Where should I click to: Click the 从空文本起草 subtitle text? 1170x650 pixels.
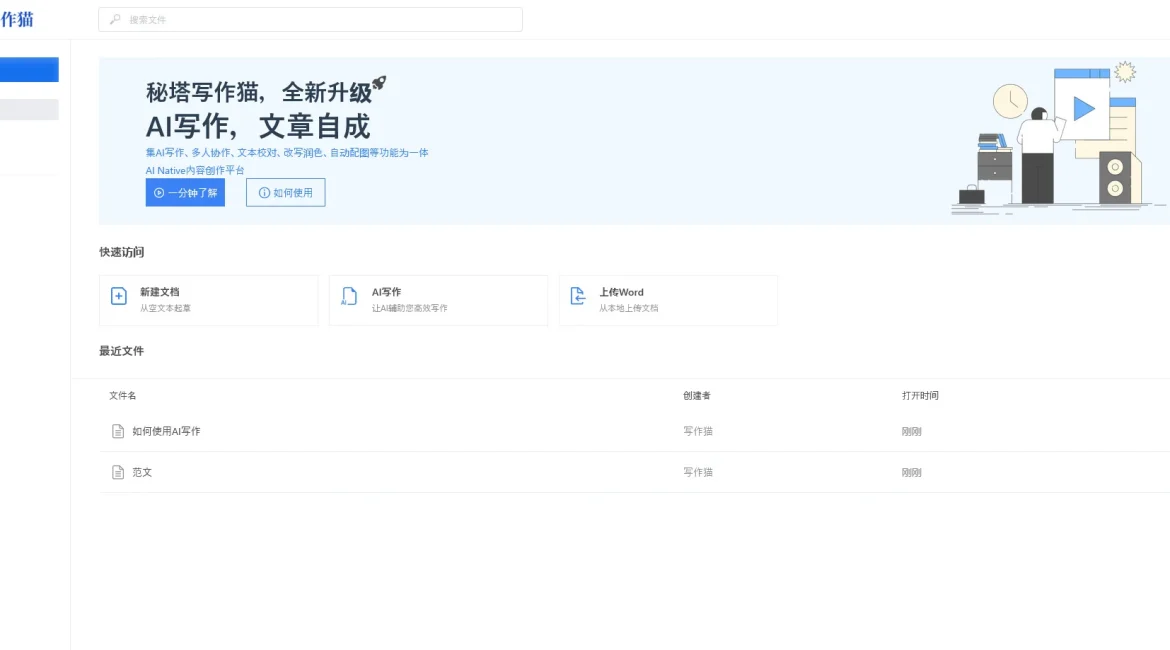(x=165, y=308)
